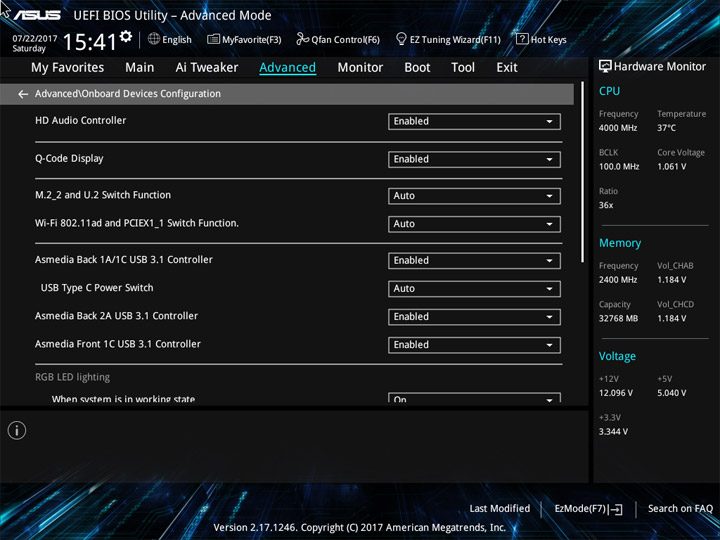Screen dimensions: 720x540
Task: Click the 07/22/2017 Saturday date
Action: pyautogui.click(x=35, y=43)
